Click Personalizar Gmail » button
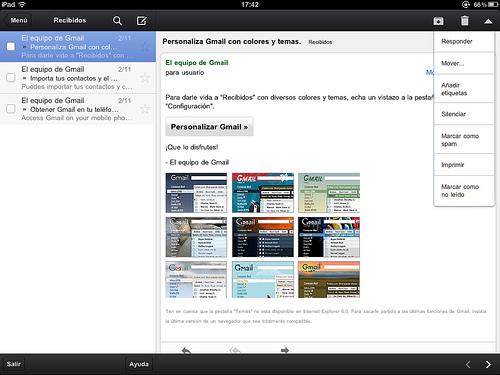The image size is (500, 375). click(209, 127)
